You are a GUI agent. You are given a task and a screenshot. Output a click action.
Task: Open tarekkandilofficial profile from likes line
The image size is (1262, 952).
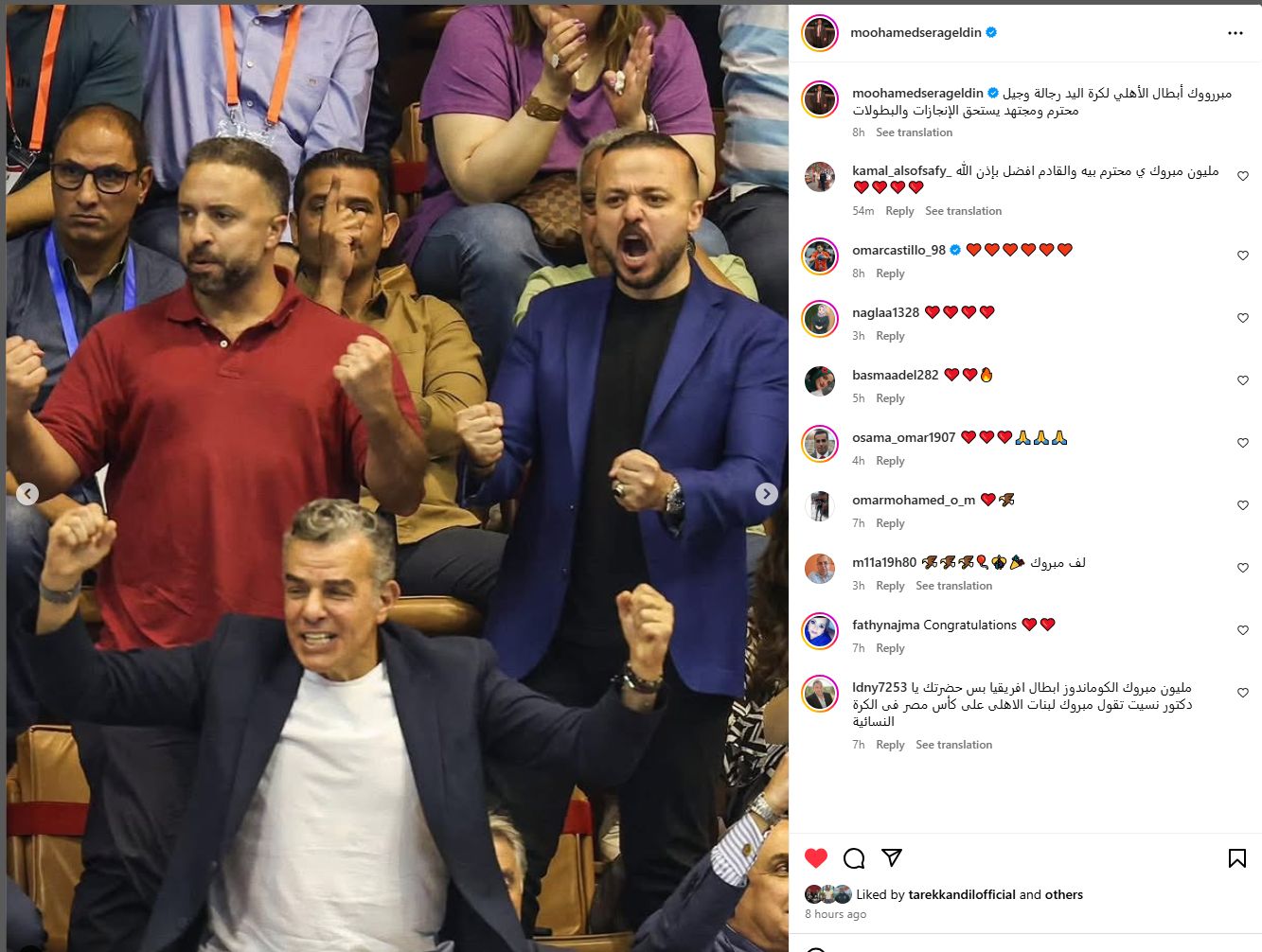961,894
